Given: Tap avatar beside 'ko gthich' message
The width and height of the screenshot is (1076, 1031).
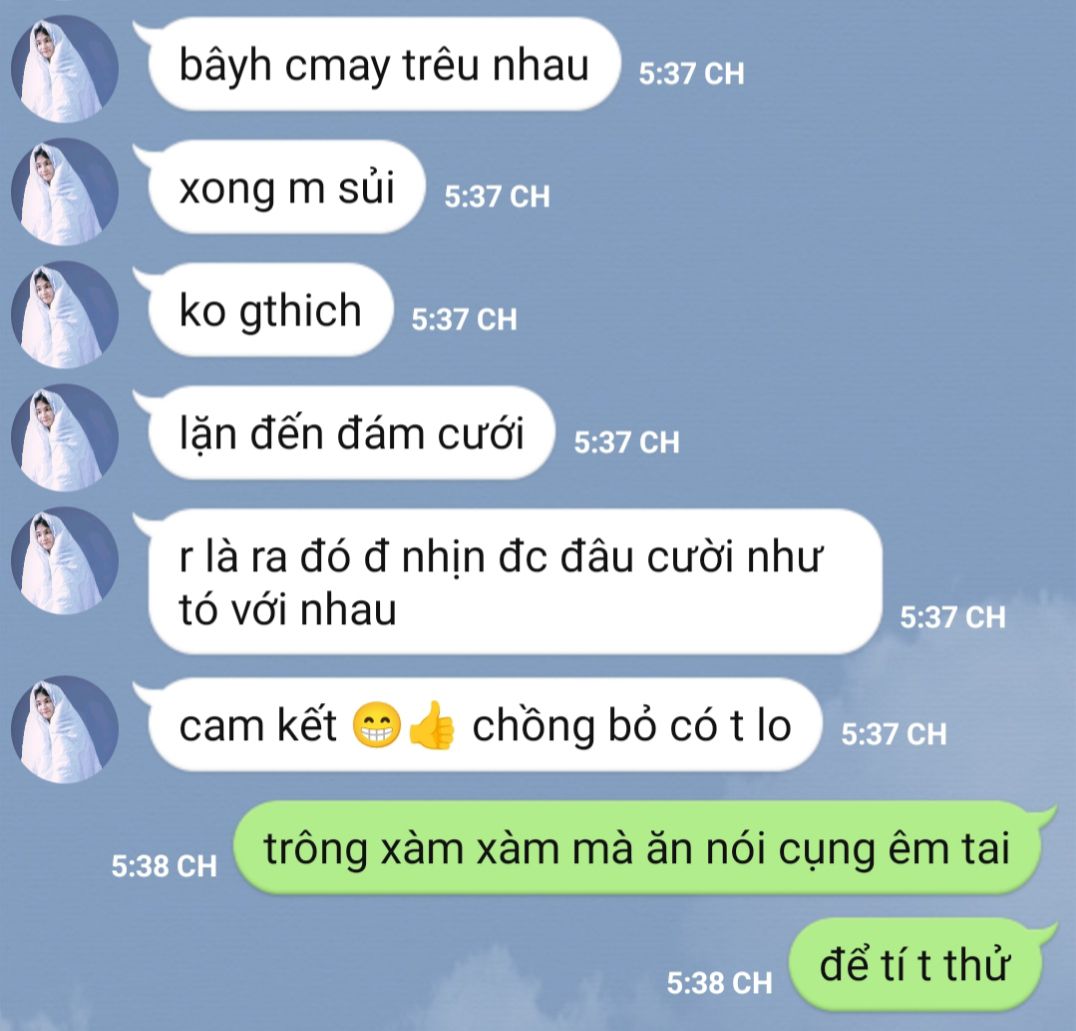Looking at the screenshot, I should coord(65,314).
